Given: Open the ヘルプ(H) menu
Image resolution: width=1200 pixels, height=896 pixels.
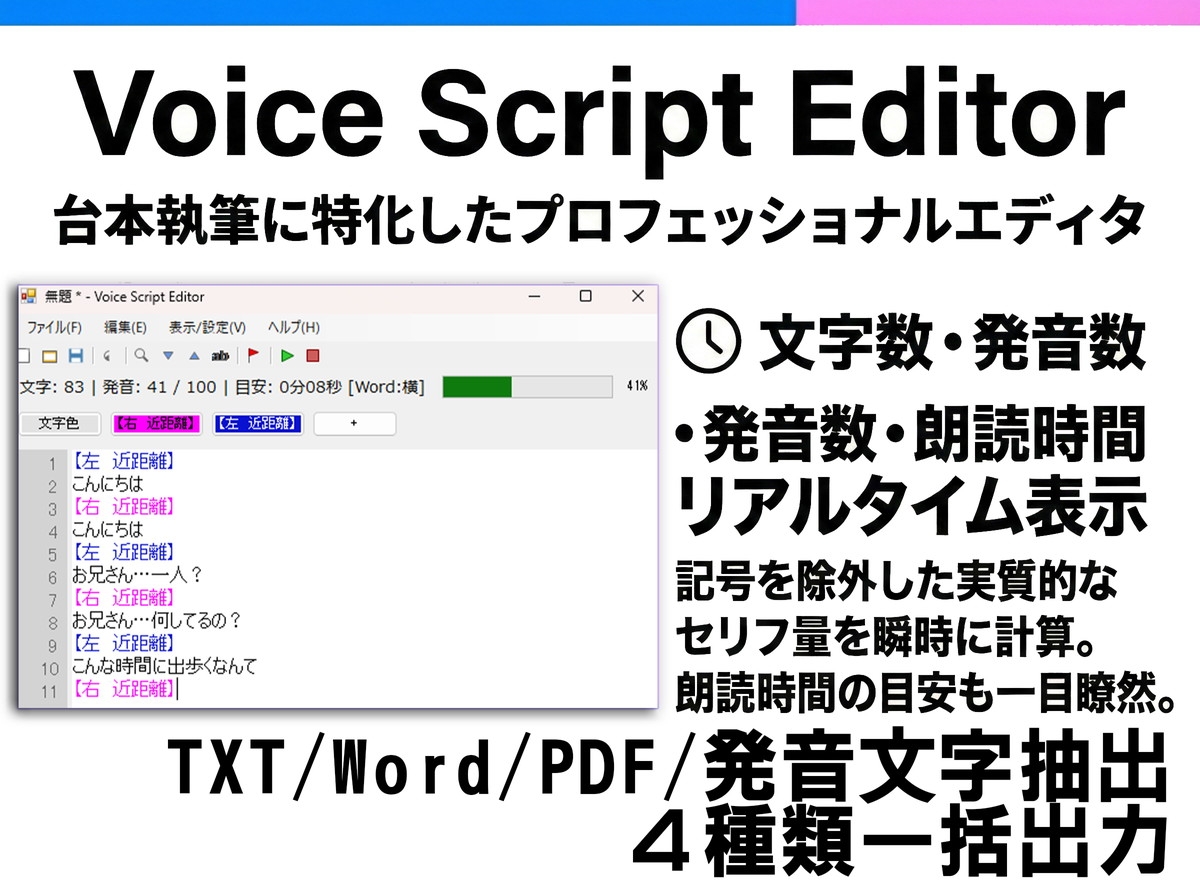Looking at the screenshot, I should click(294, 327).
